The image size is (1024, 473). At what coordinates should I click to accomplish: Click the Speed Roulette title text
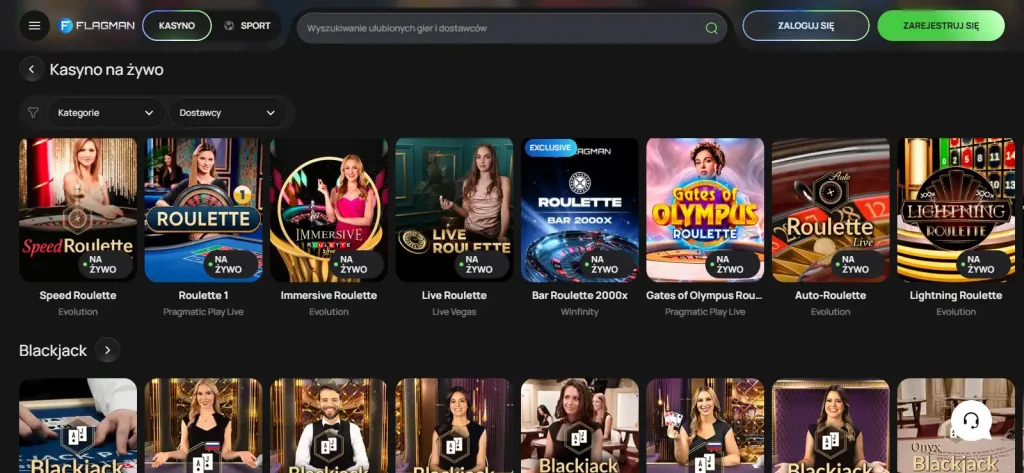(x=78, y=295)
